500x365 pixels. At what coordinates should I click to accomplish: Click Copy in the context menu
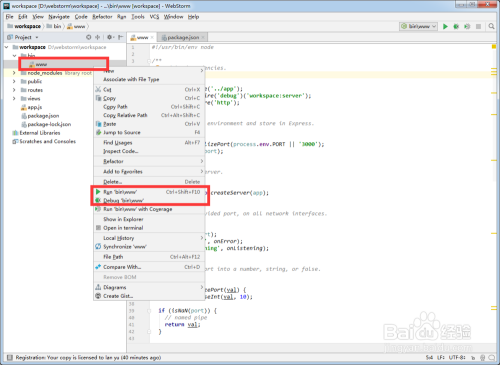(x=149, y=98)
